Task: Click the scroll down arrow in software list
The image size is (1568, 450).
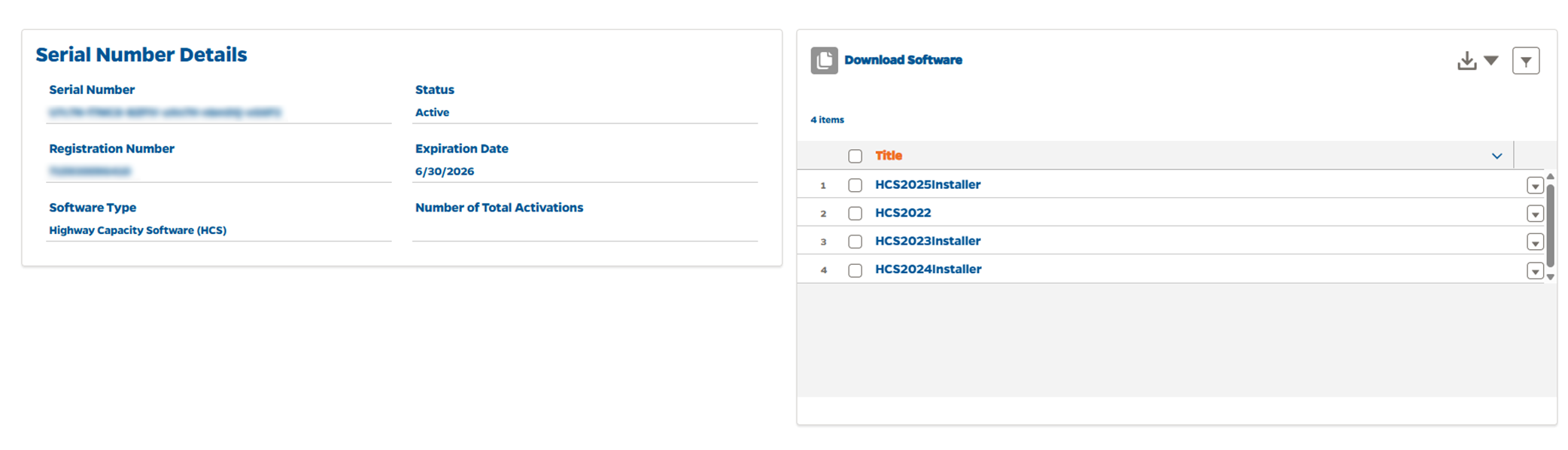Action: [x=1550, y=277]
